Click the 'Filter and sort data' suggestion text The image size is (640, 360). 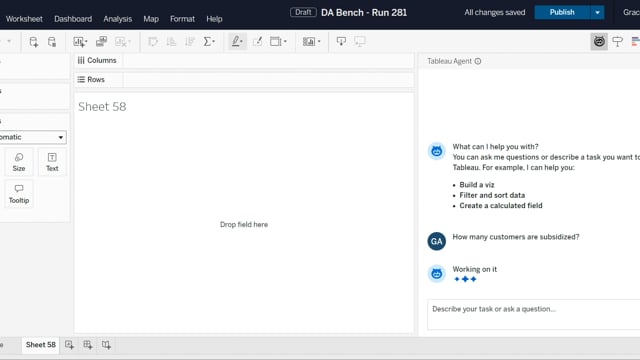(x=492, y=195)
